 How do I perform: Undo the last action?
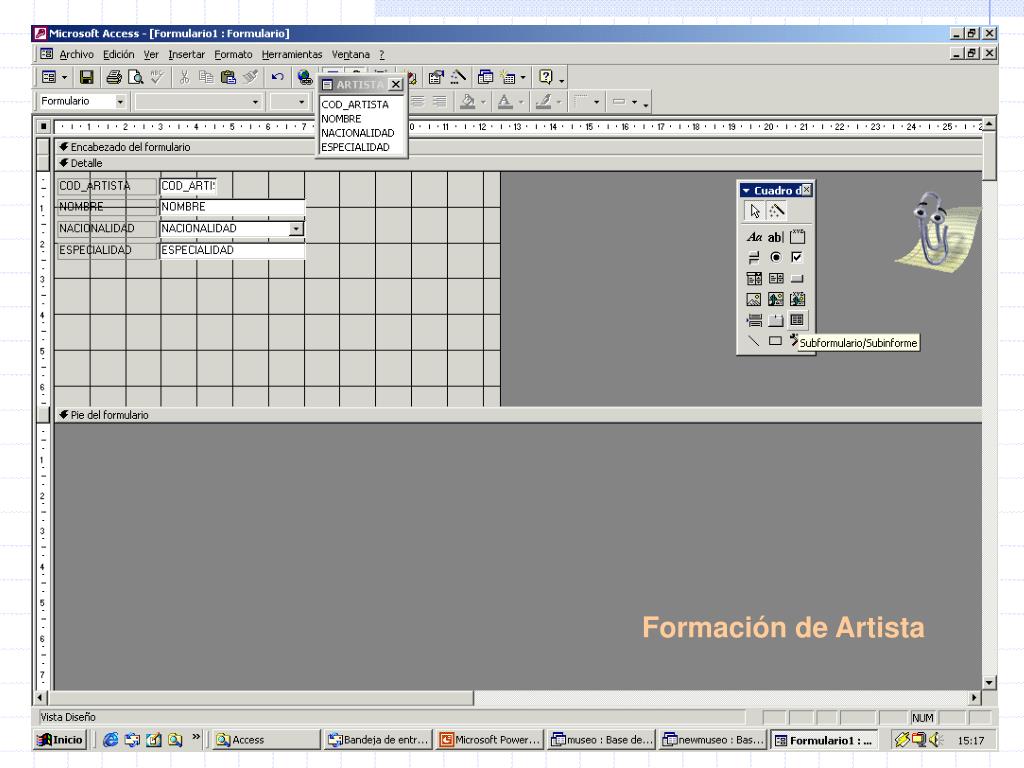[278, 77]
